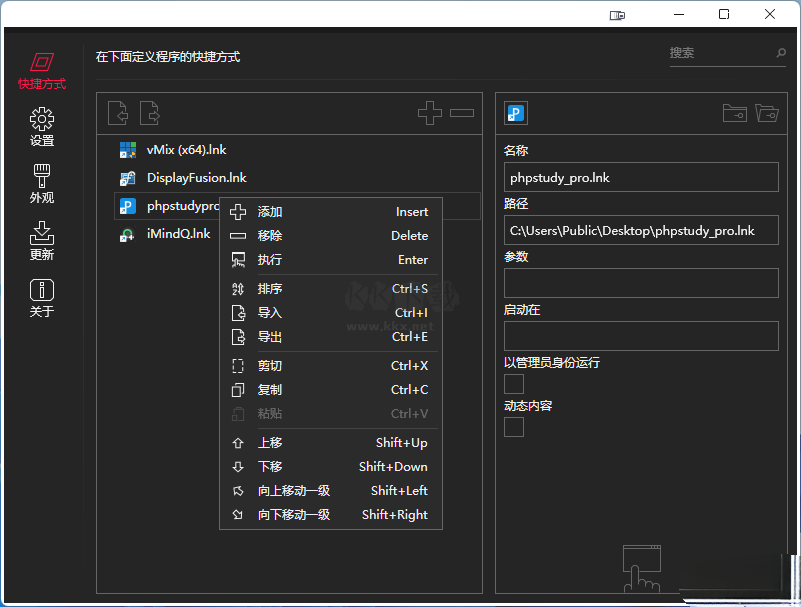Choose 向上移动一级 from the context menu
Viewport: 801px width, 607px height.
coord(331,491)
